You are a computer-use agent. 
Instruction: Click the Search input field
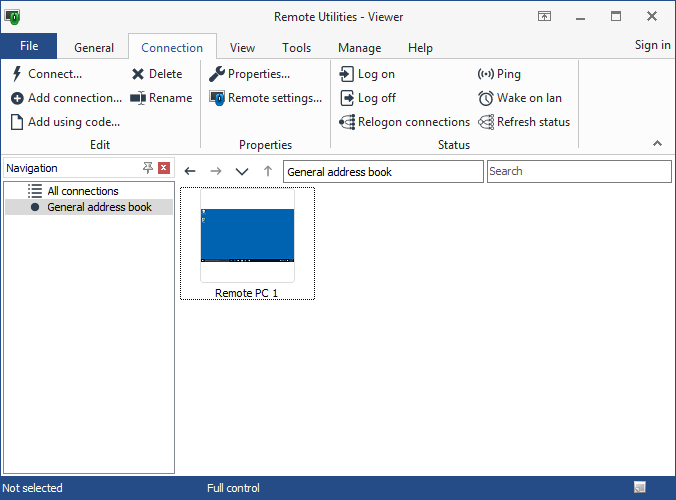pos(579,172)
